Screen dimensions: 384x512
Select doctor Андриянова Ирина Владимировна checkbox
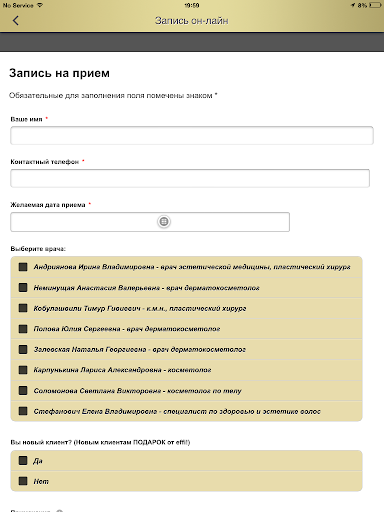pyautogui.click(x=23, y=267)
